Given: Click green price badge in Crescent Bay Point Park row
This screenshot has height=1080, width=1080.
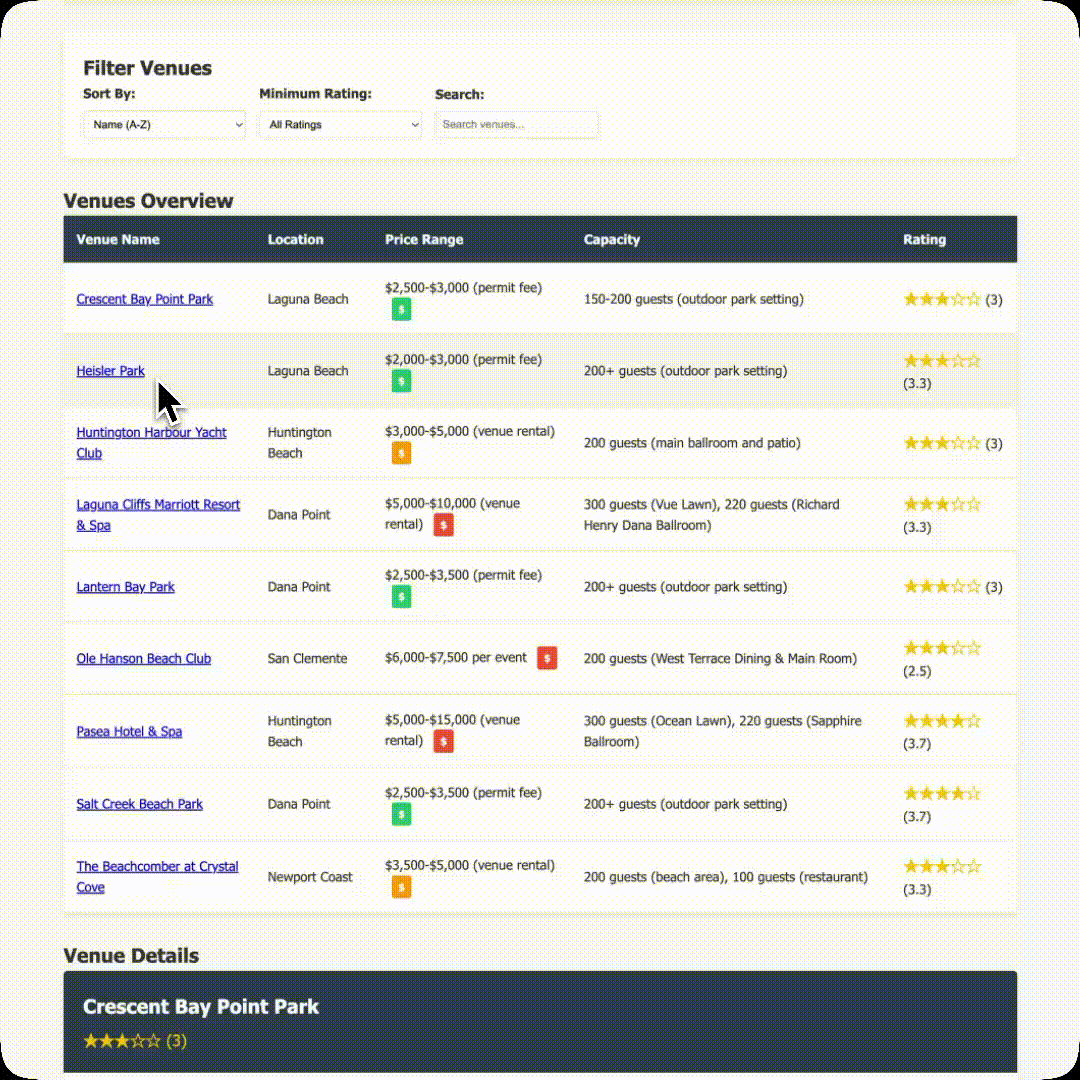Looking at the screenshot, I should (x=401, y=309).
